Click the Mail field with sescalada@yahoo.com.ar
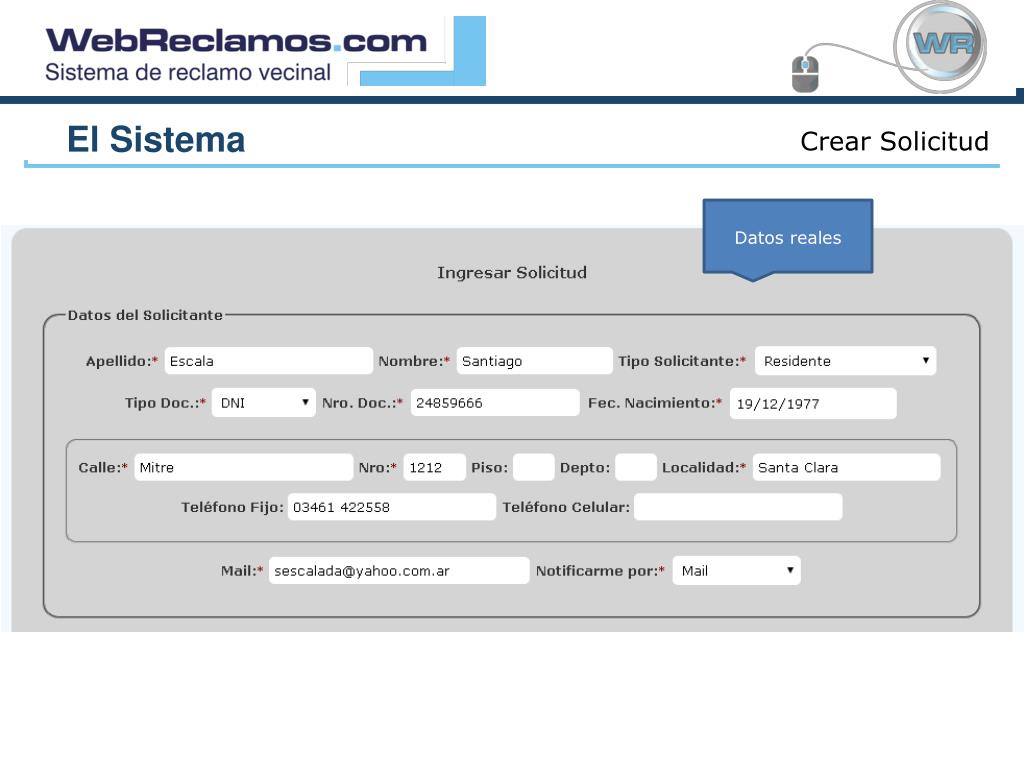Image resolution: width=1024 pixels, height=768 pixels. click(399, 571)
